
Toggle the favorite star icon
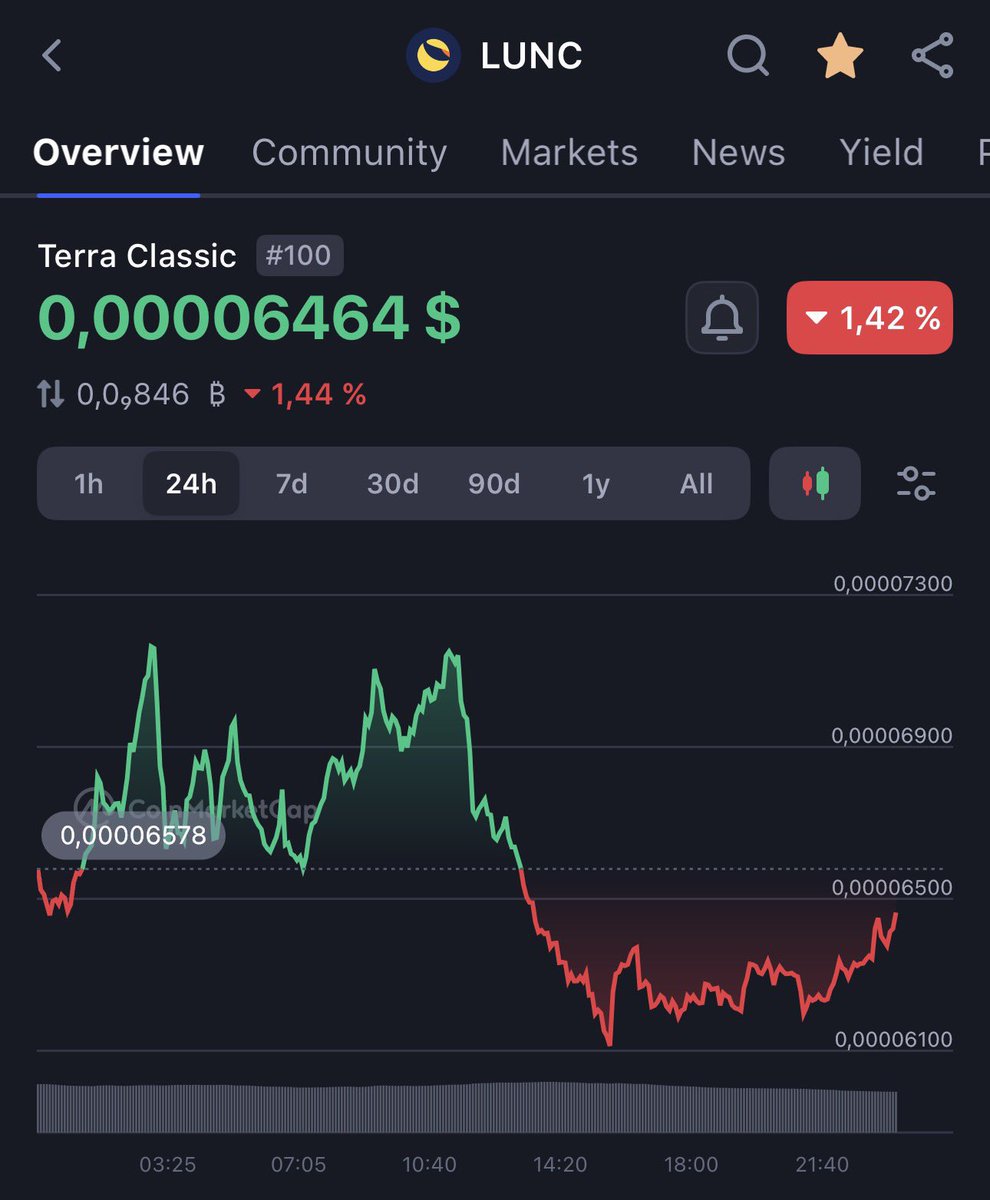pyautogui.click(x=840, y=56)
